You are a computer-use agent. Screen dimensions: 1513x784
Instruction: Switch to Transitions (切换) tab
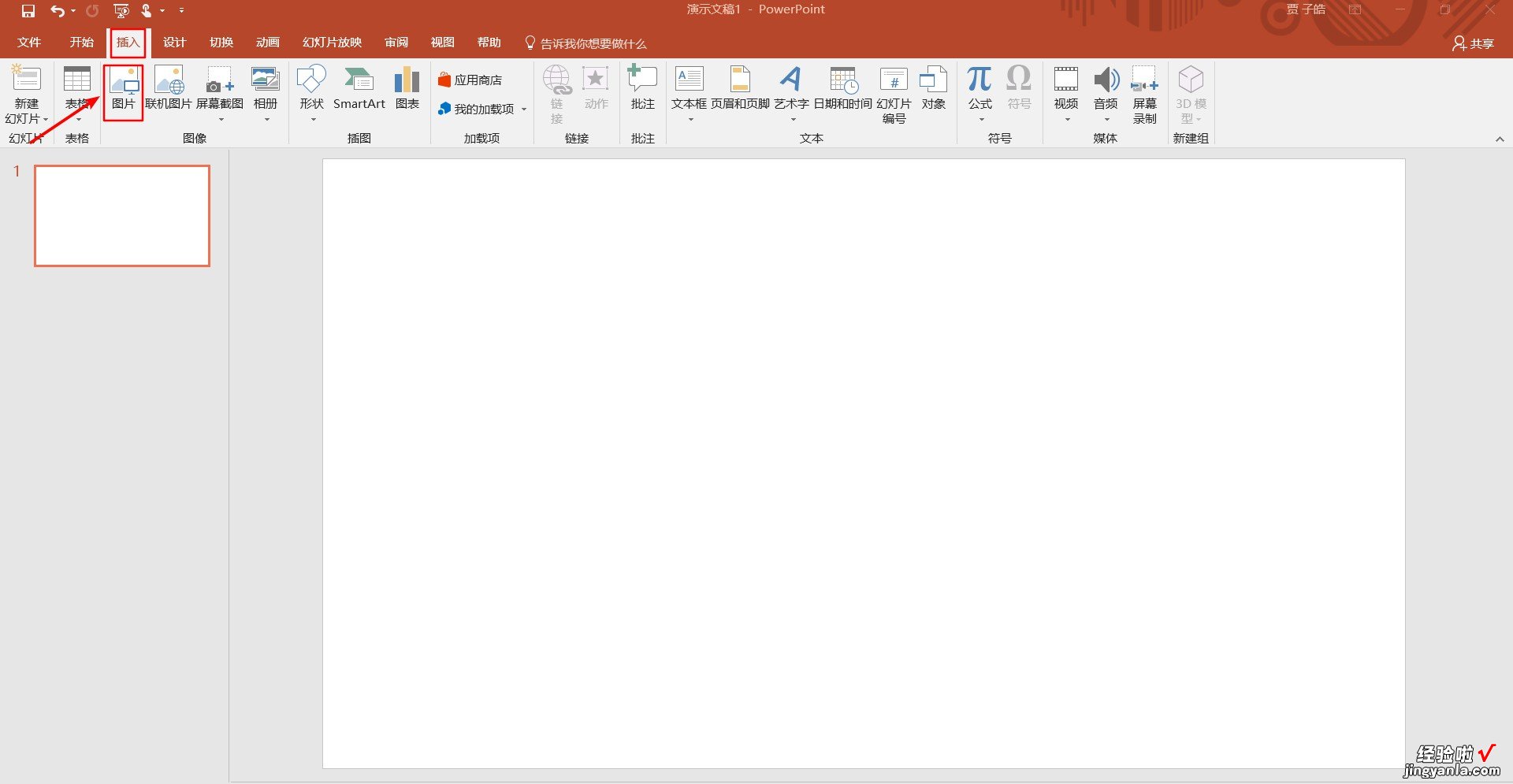click(221, 43)
